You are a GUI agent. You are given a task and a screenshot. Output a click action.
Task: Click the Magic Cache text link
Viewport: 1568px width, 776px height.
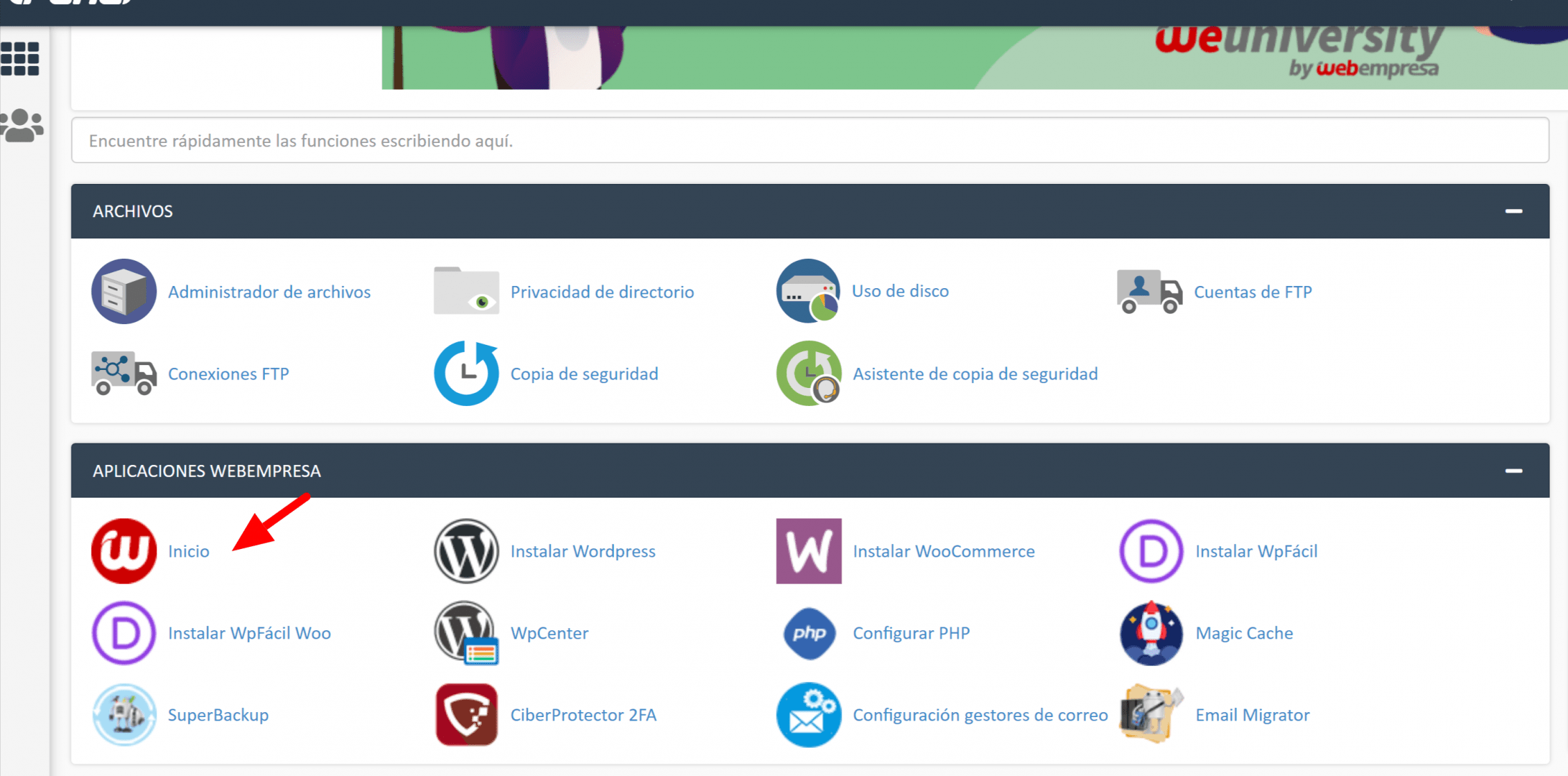1244,633
